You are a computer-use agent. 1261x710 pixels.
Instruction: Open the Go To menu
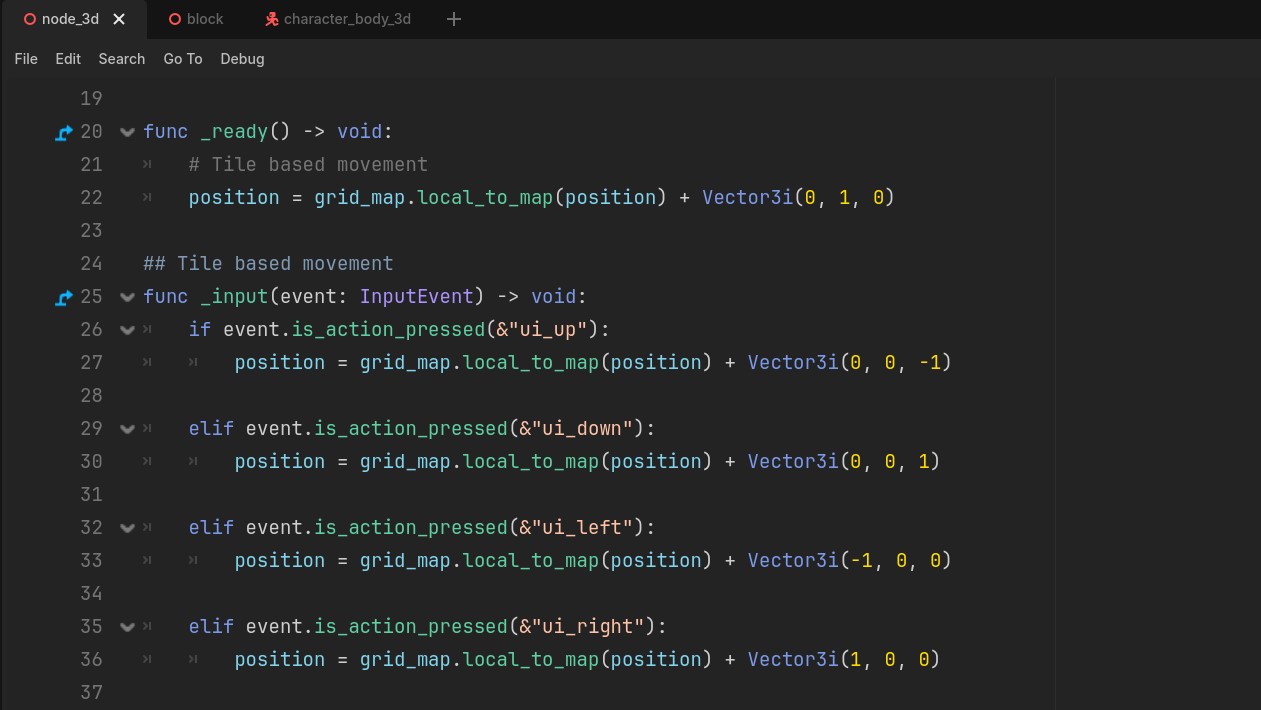pyautogui.click(x=183, y=59)
